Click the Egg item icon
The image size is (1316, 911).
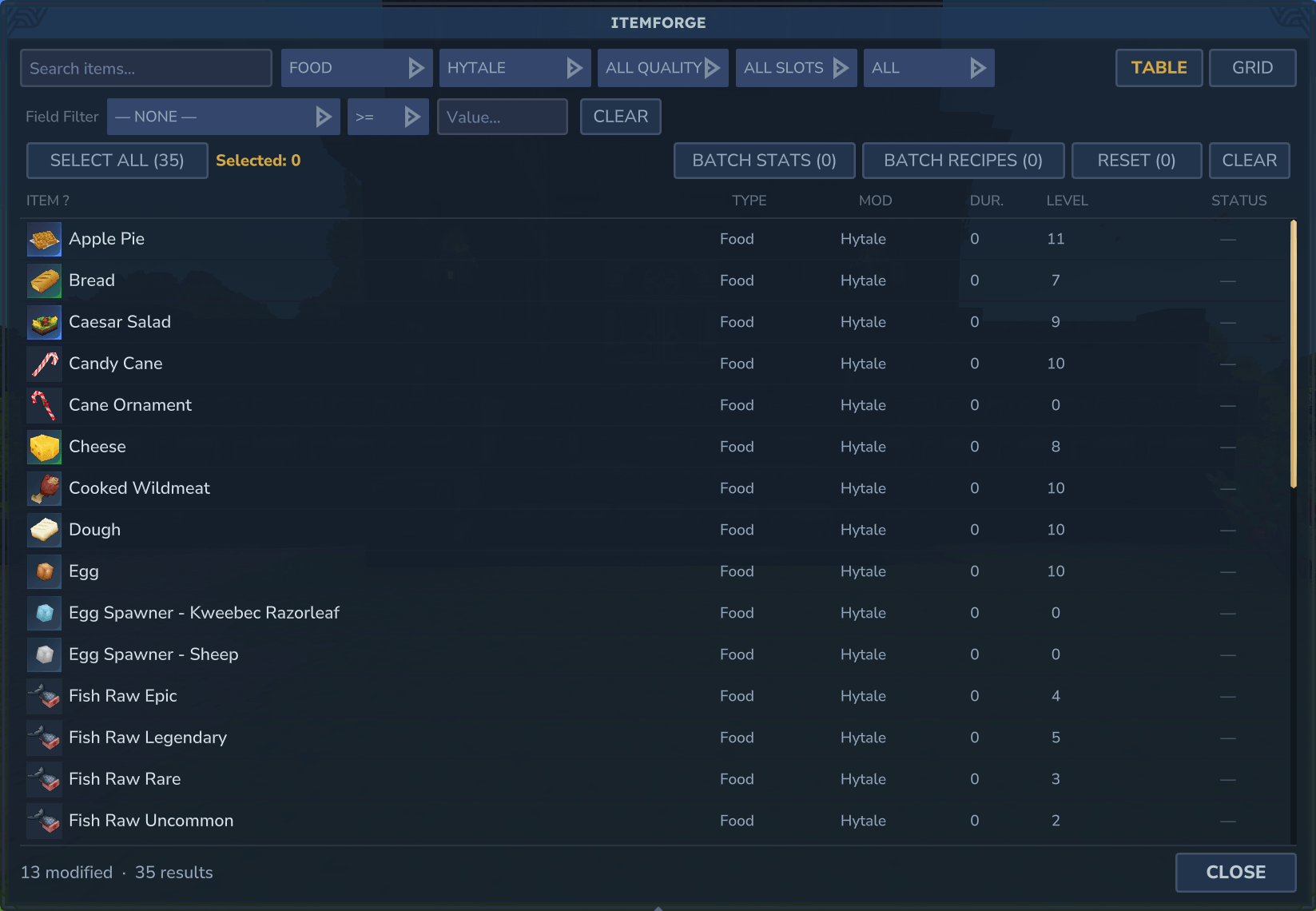click(x=44, y=571)
